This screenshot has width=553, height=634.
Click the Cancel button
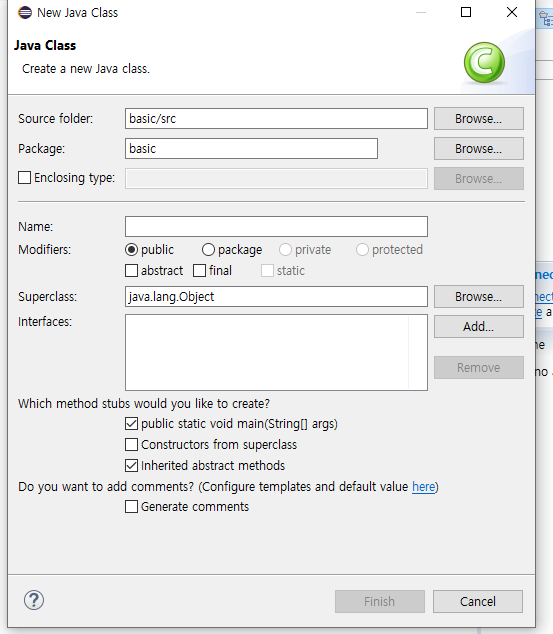tap(478, 601)
